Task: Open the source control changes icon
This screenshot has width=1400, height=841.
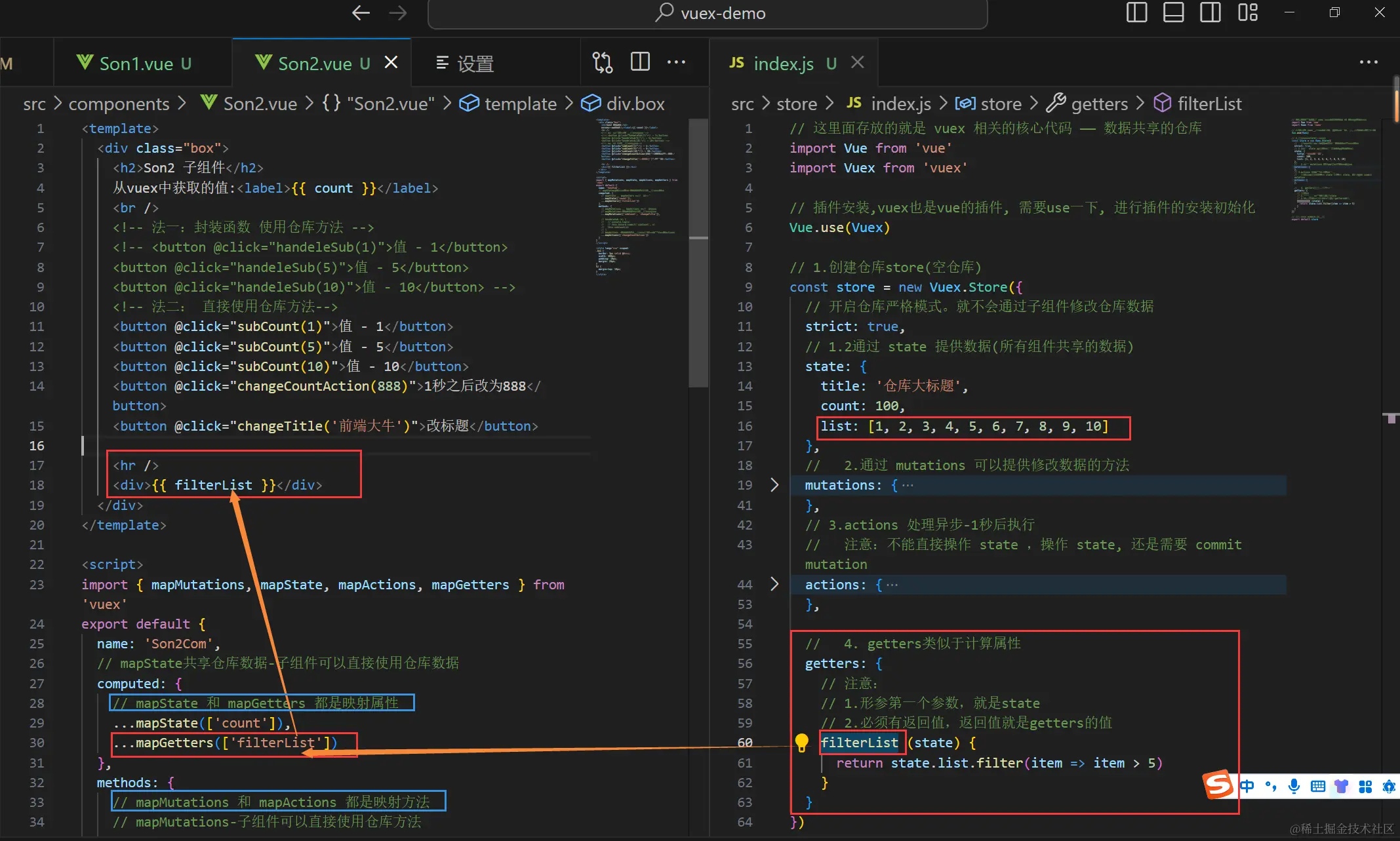Action: pyautogui.click(x=602, y=62)
